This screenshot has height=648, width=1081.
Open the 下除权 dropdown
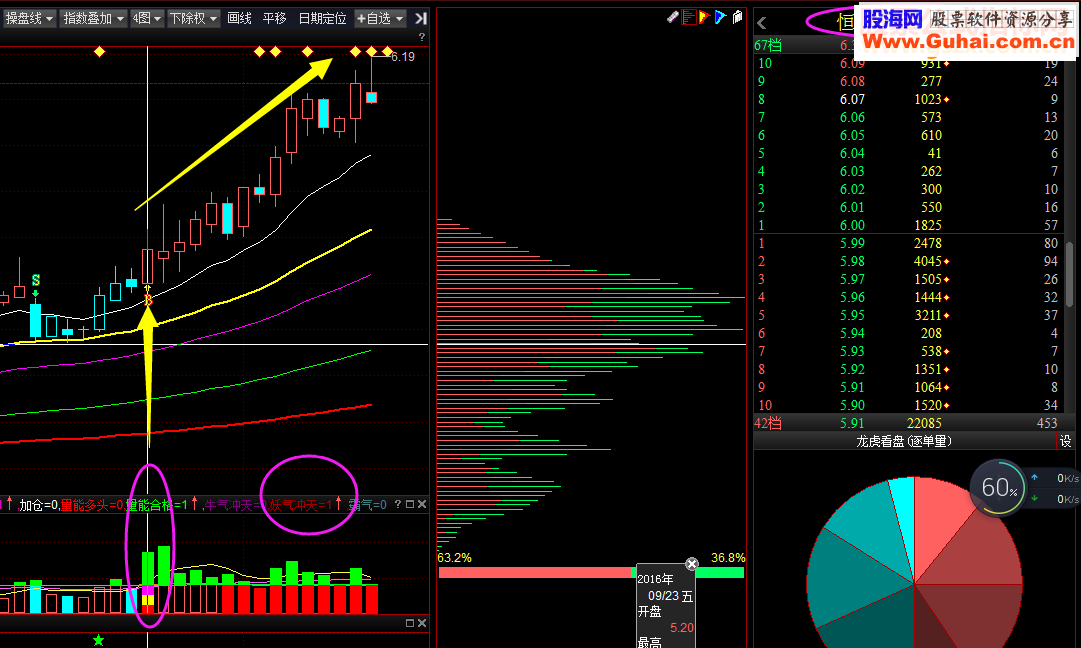(x=194, y=19)
